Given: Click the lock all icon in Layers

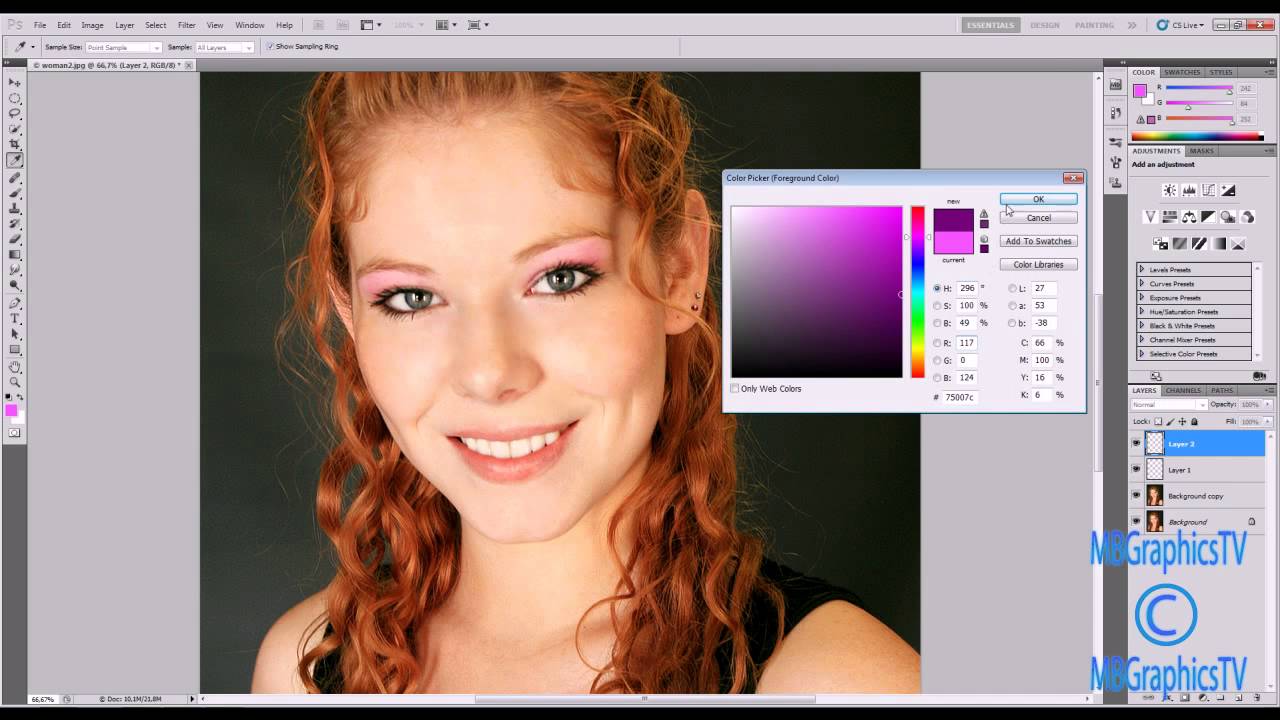Looking at the screenshot, I should click(1194, 421).
